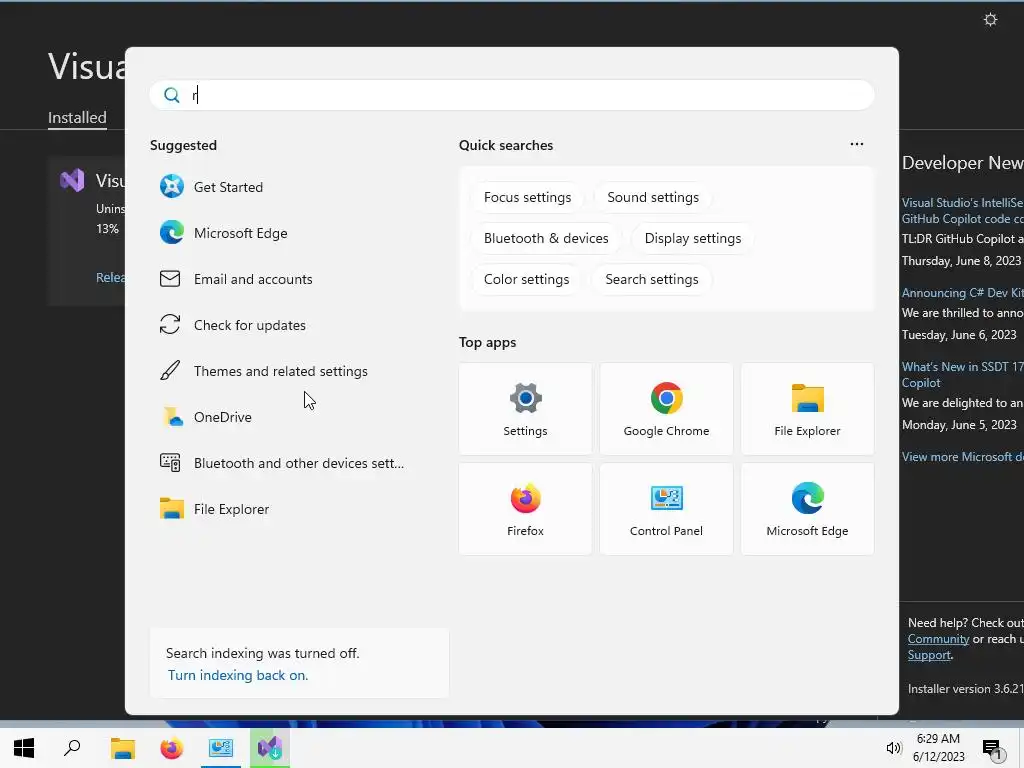Open File Explorer tile in Top apps
This screenshot has width=1024, height=768.
807,409
